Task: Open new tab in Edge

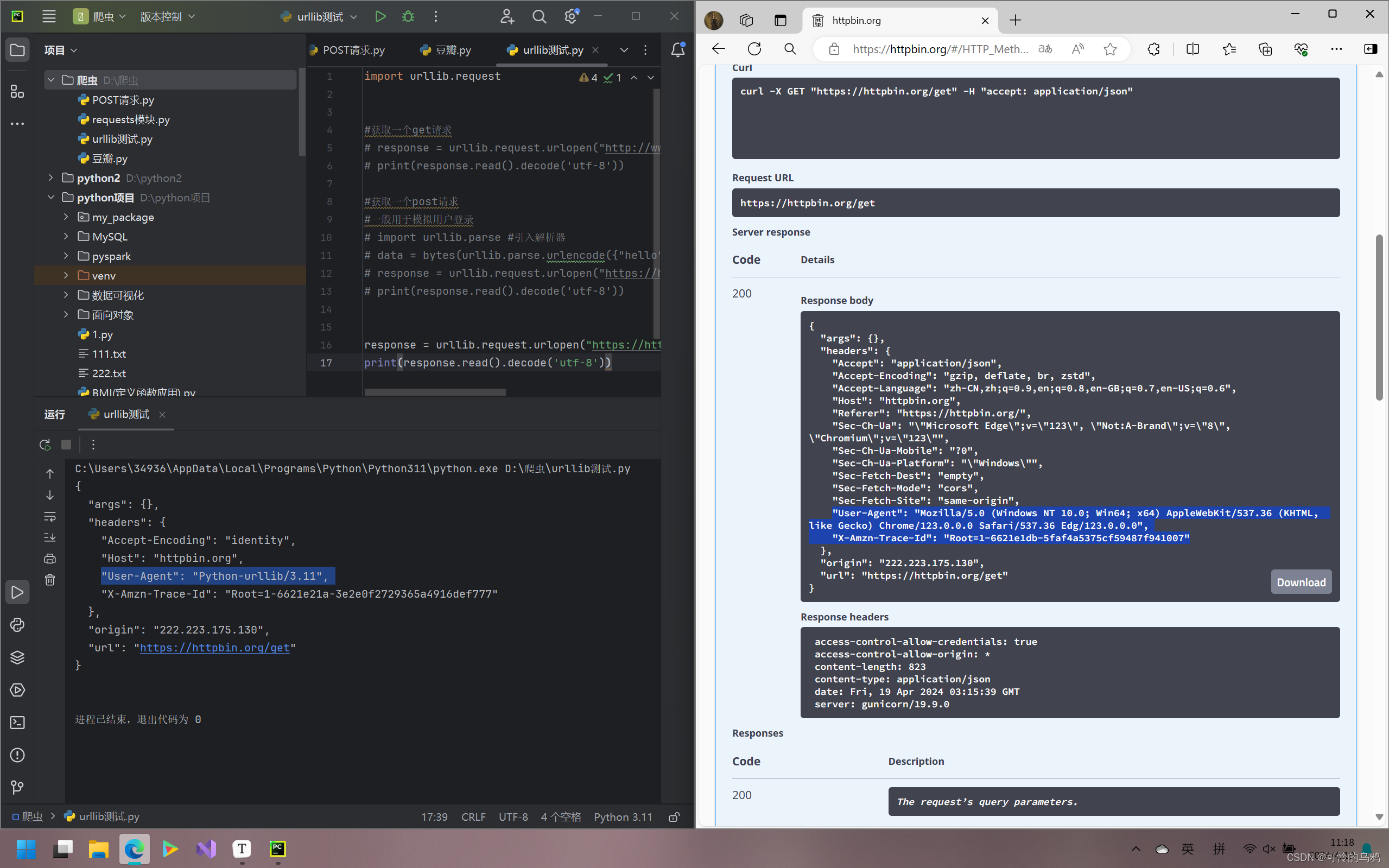Action: 1016,21
